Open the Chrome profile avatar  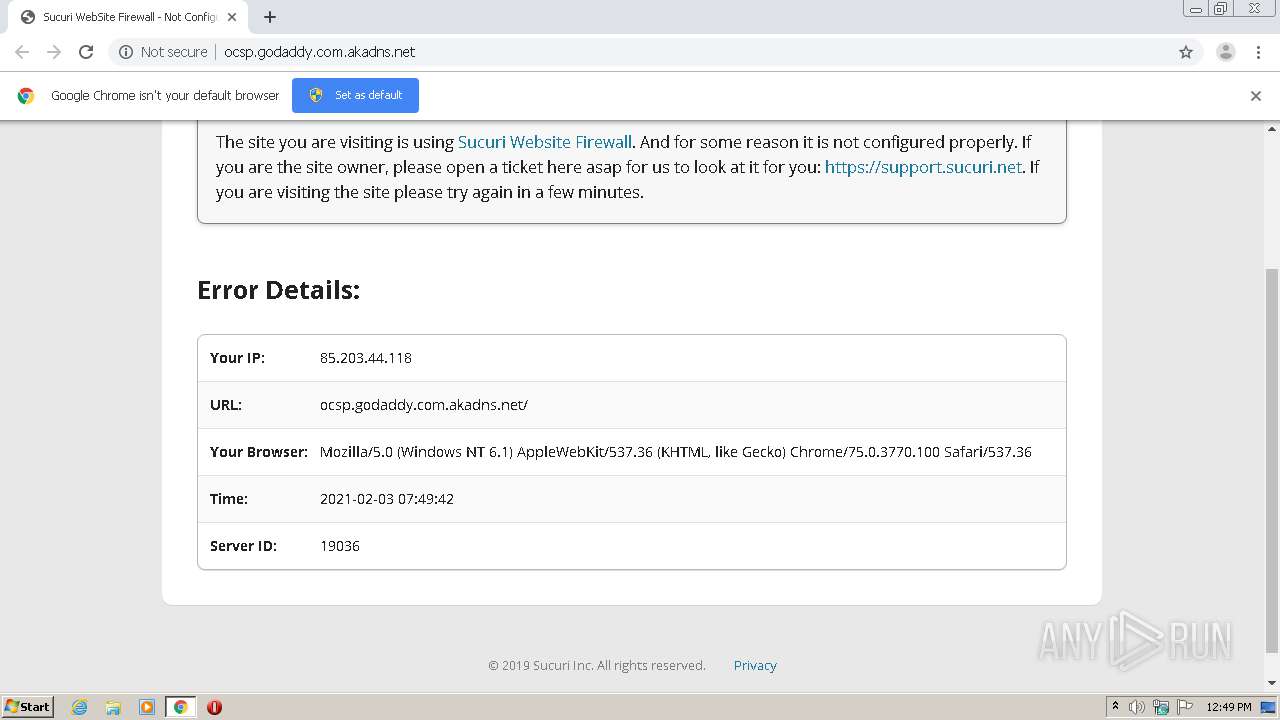[1226, 52]
